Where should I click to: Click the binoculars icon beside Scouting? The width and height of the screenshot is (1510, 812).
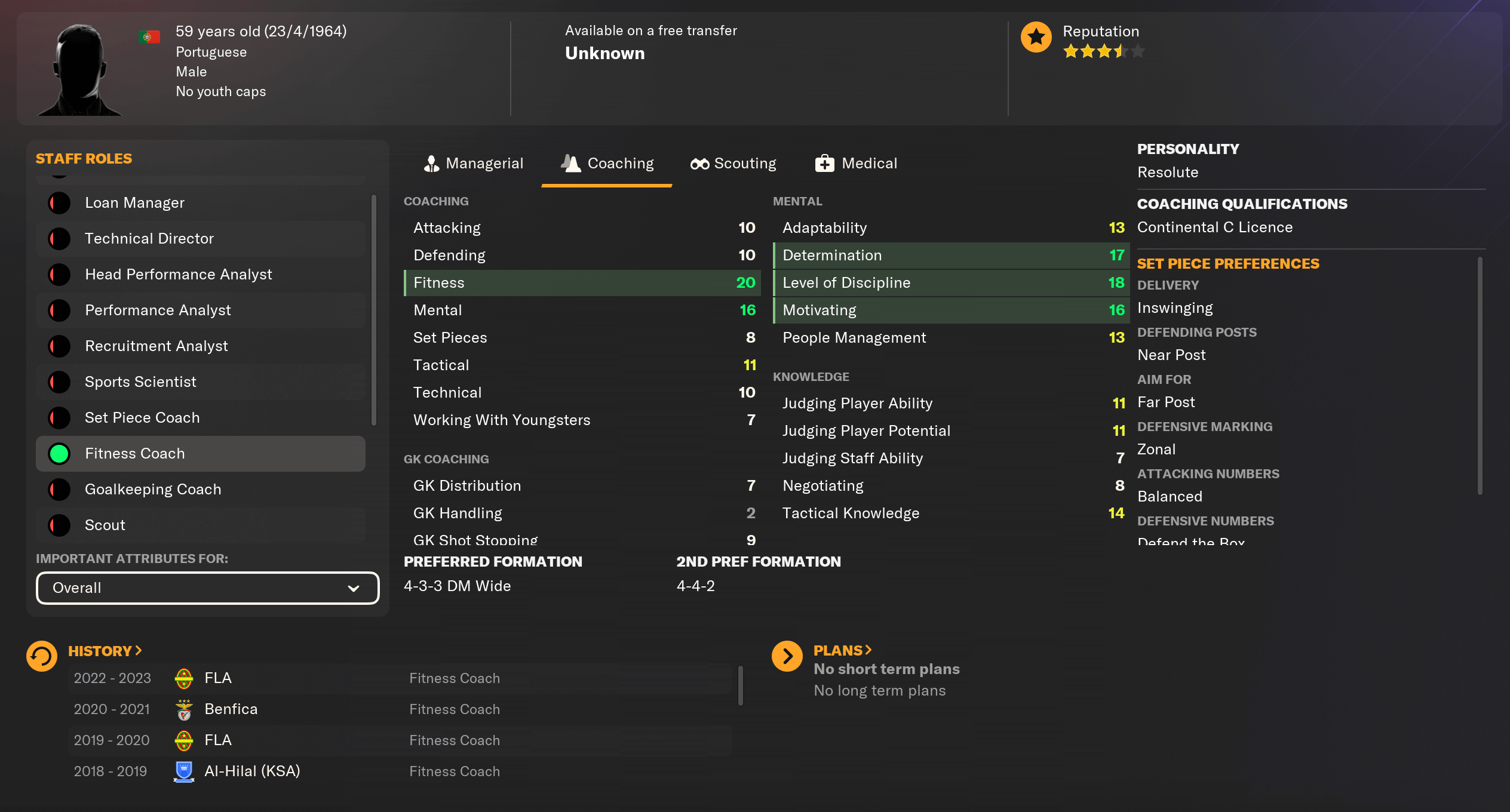(699, 164)
